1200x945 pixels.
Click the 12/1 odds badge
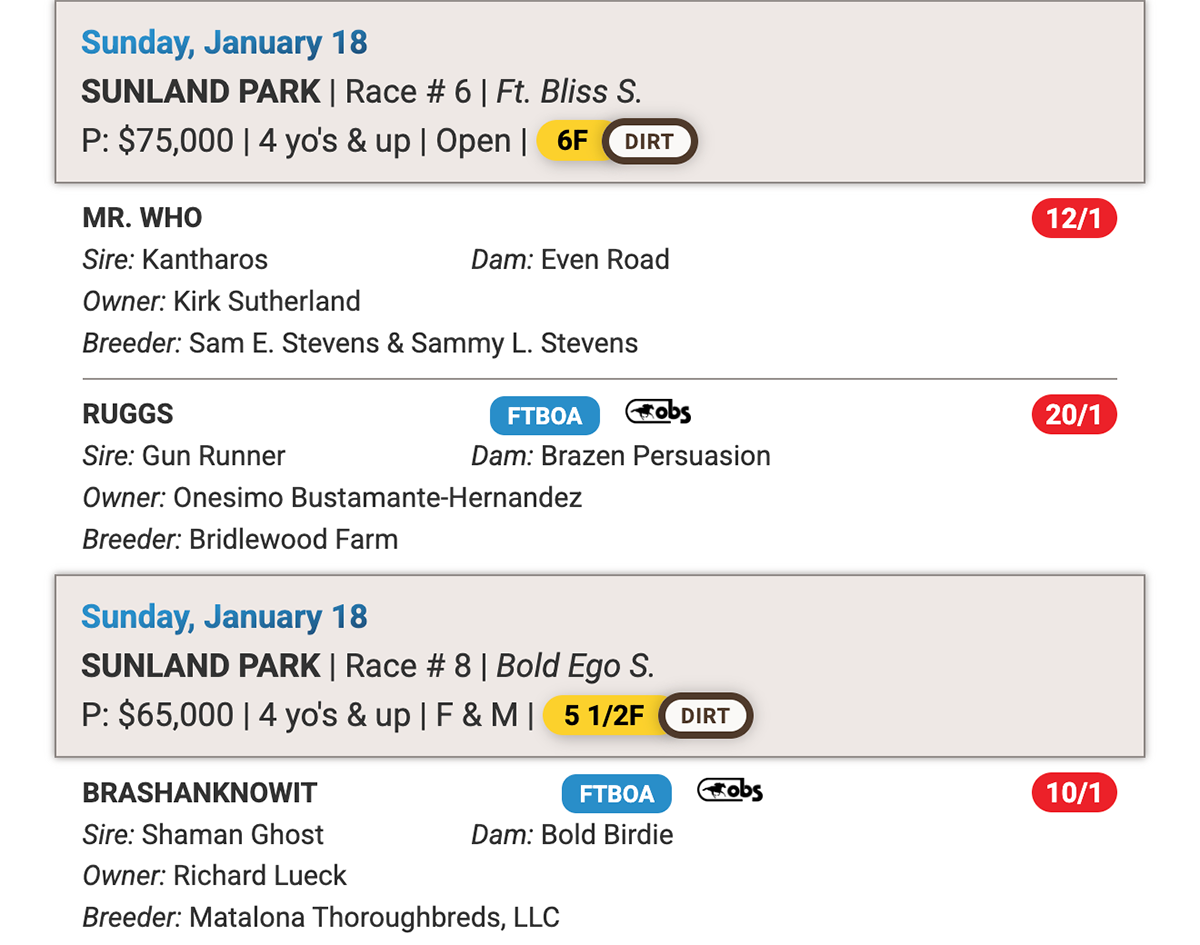(1073, 219)
